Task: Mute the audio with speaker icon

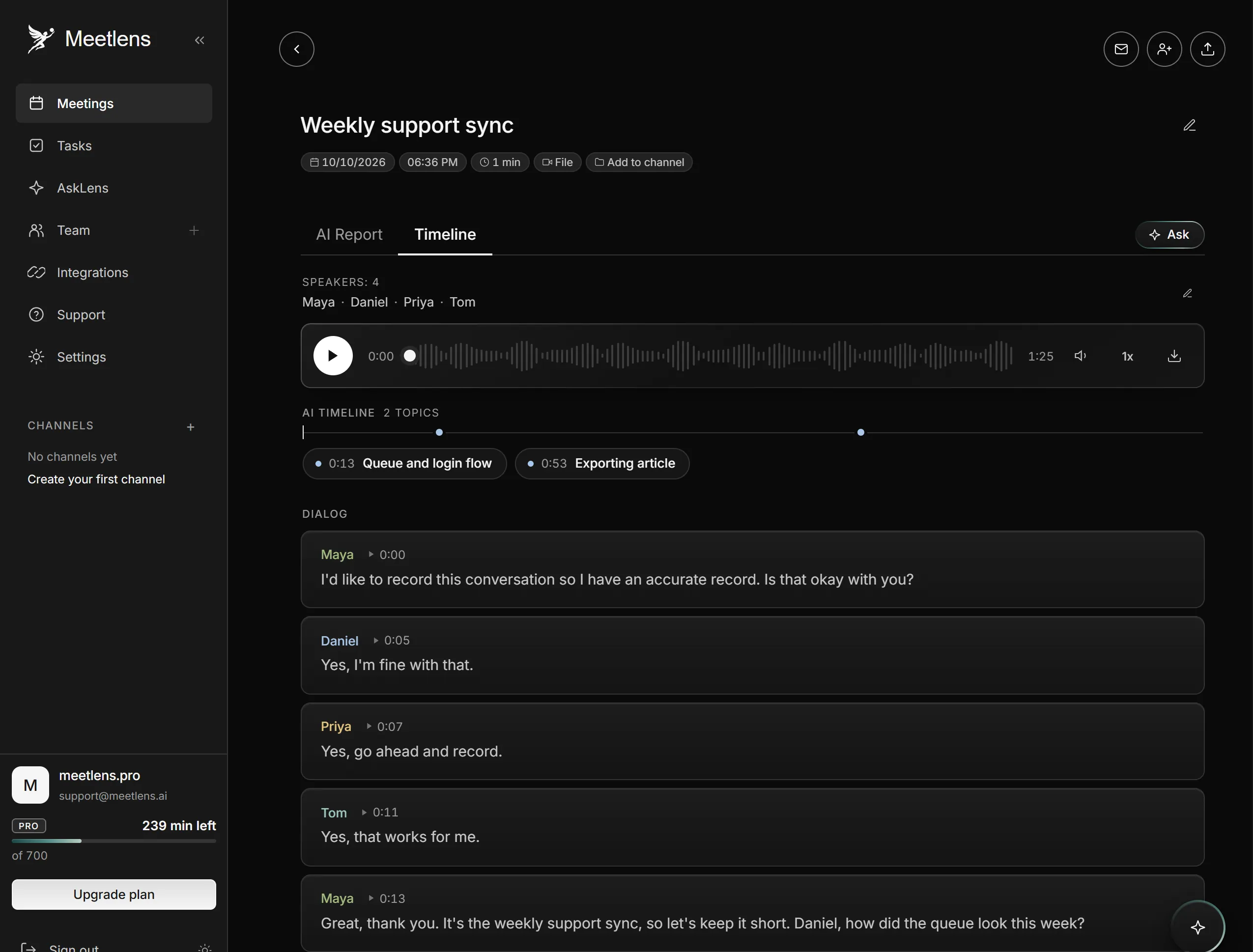Action: (x=1080, y=356)
